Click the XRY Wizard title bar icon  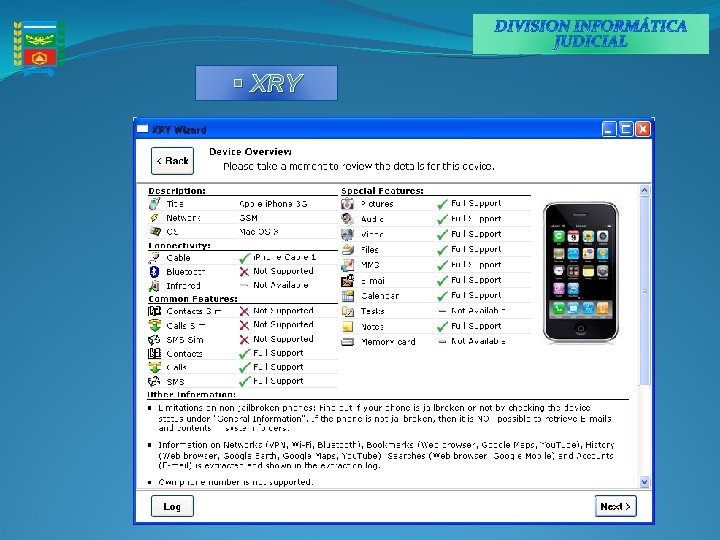click(142, 129)
